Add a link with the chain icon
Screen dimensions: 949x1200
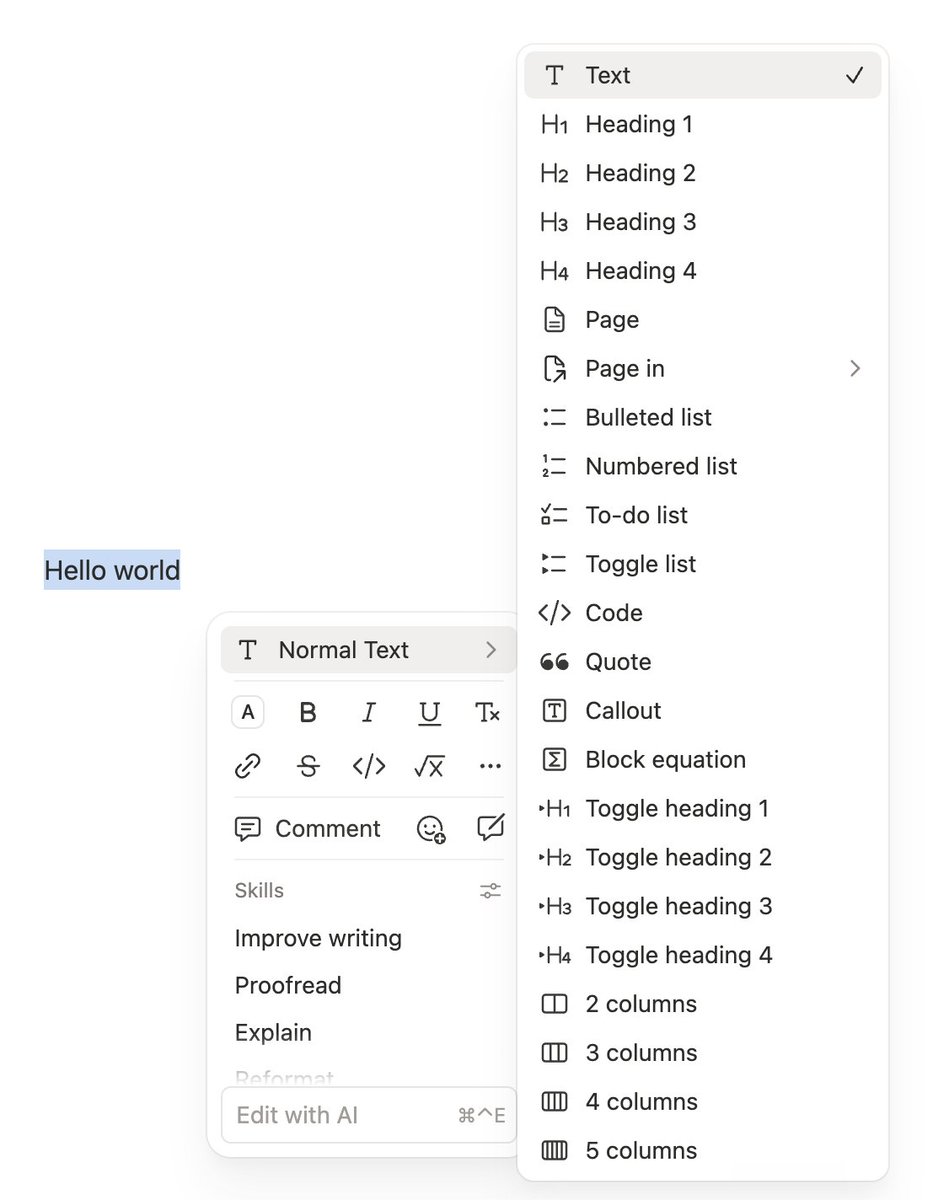248,767
